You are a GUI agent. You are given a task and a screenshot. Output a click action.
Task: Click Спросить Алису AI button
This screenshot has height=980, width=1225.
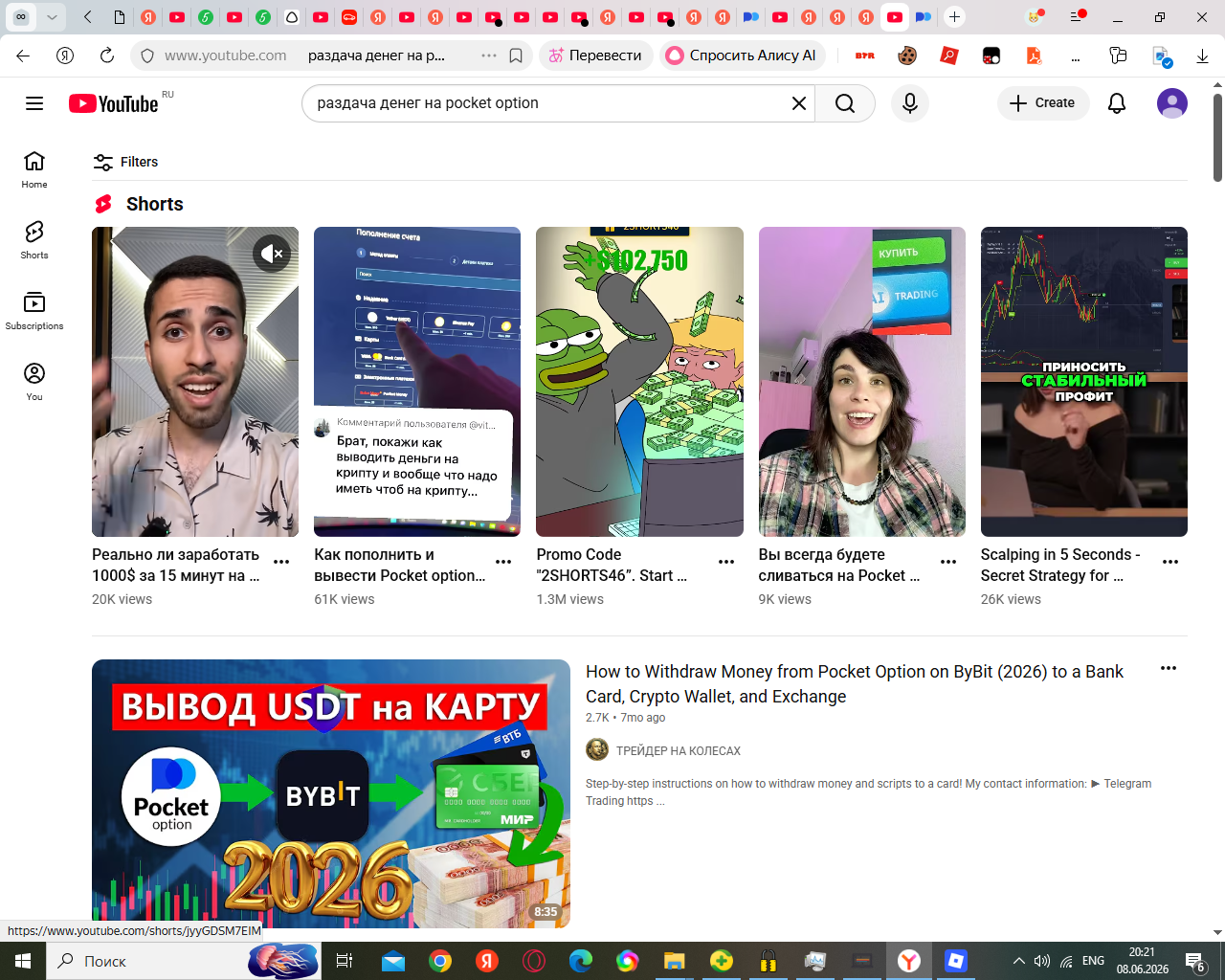[x=742, y=56]
